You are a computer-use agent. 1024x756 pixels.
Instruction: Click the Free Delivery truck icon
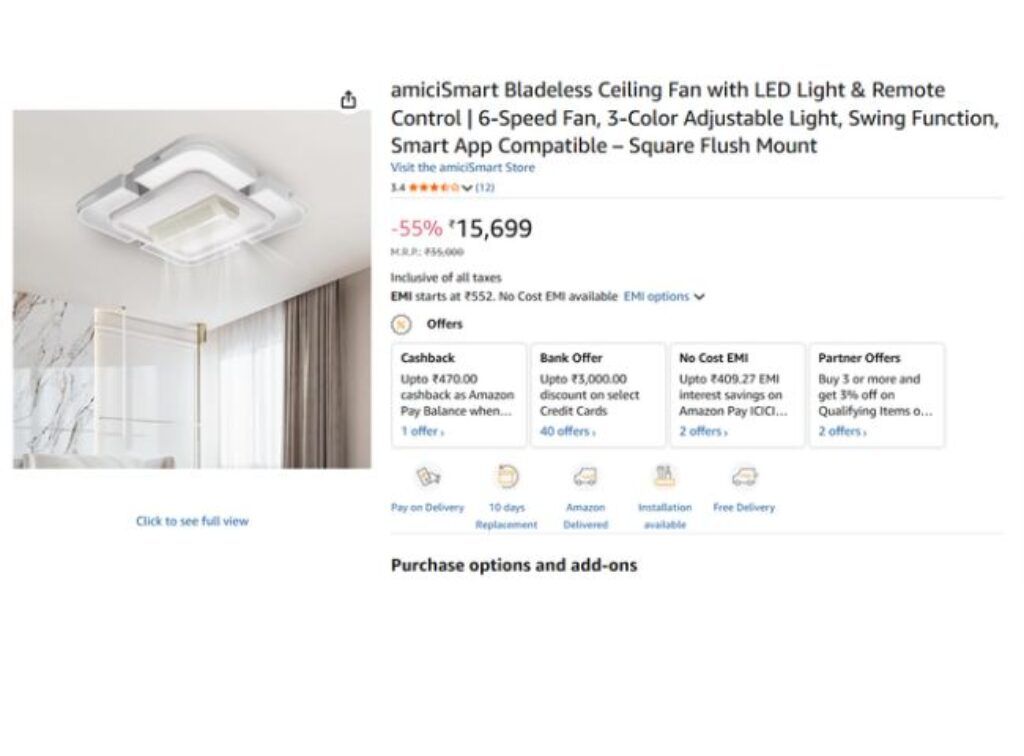(x=744, y=477)
